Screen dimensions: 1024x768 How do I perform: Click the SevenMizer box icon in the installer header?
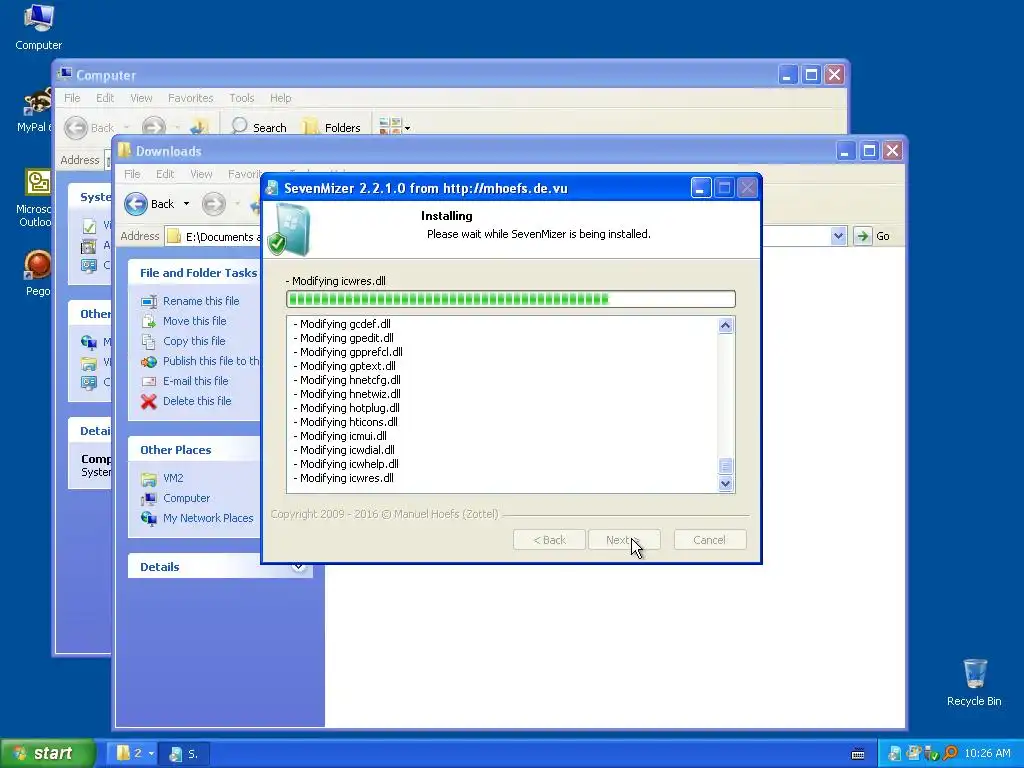pos(291,229)
